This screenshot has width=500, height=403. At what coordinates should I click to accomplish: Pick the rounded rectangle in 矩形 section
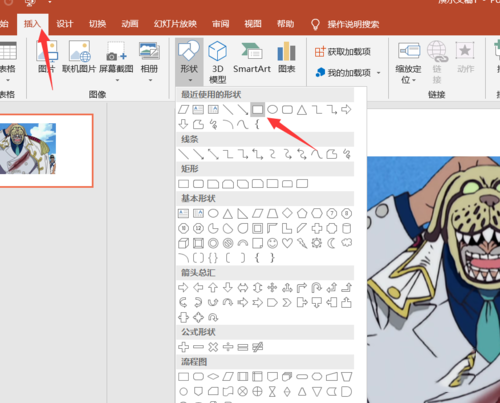(198, 184)
